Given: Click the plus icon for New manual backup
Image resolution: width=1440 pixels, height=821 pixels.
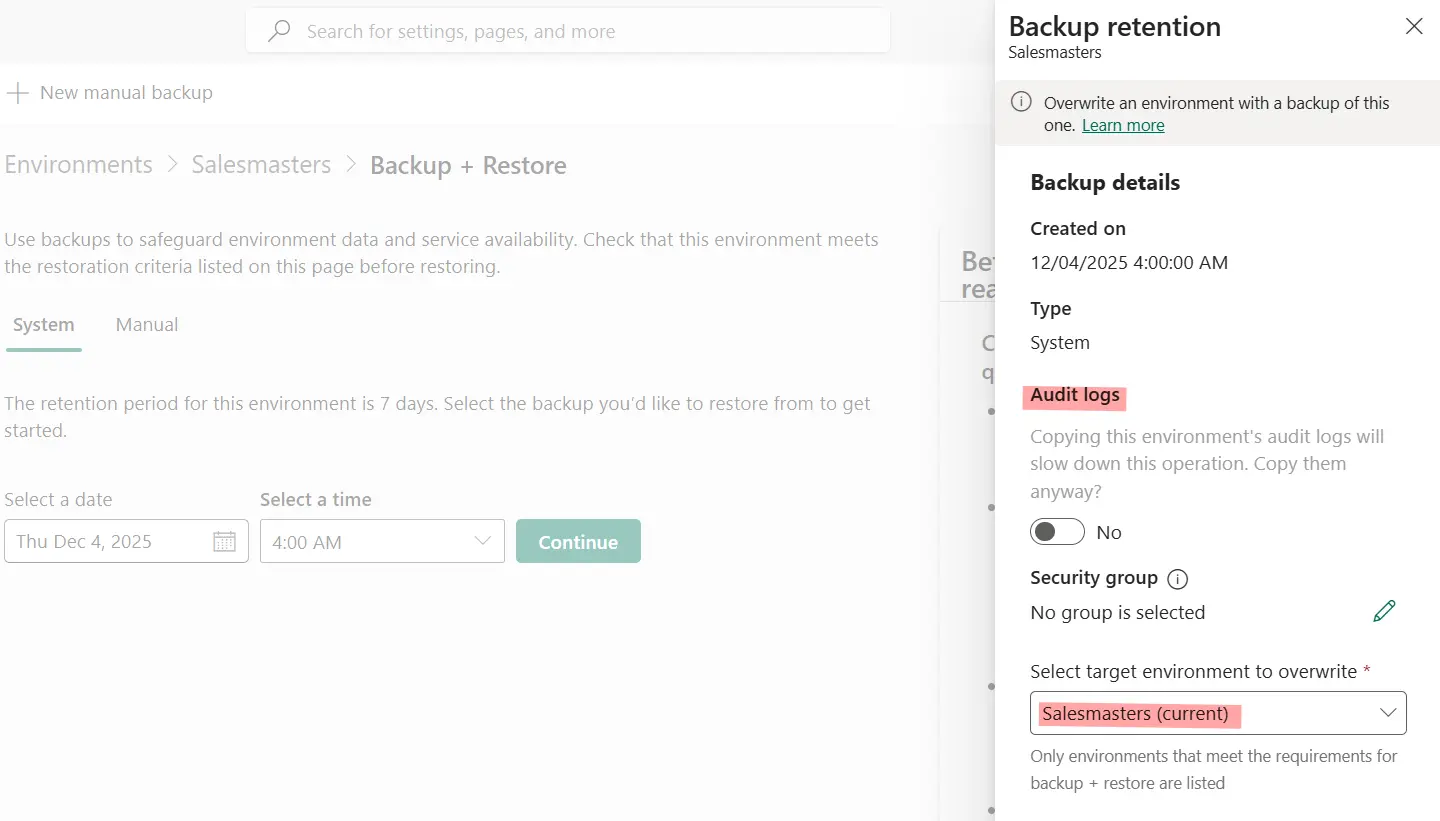Looking at the screenshot, I should tap(17, 92).
